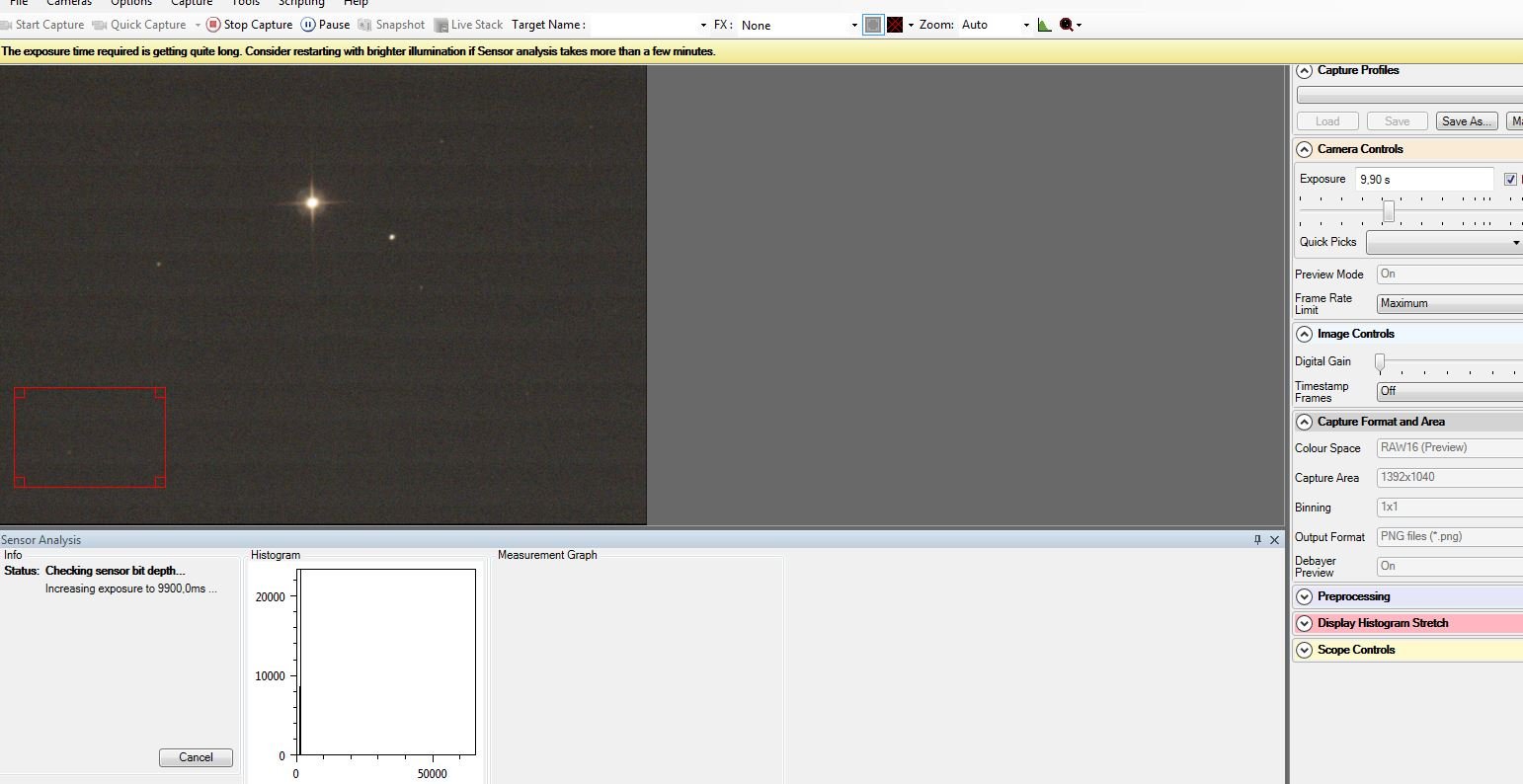Open the magnifier icon dropdown arrow
Viewport: 1523px width, 784px height.
[x=1079, y=25]
